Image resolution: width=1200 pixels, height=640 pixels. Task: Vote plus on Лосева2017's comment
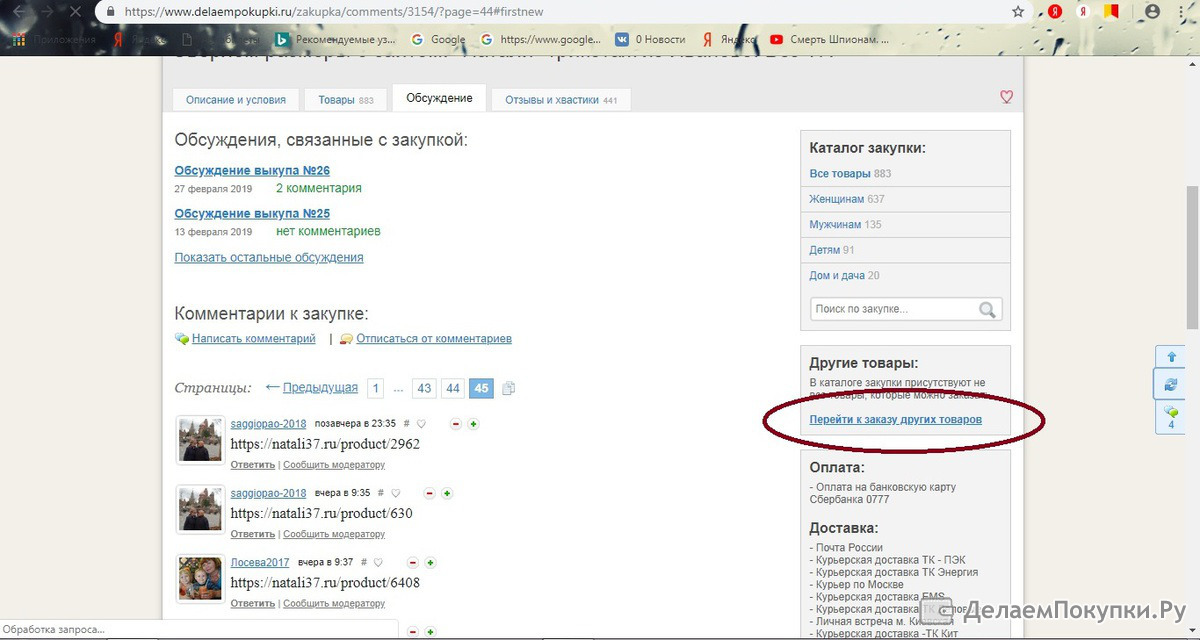pyautogui.click(x=430, y=562)
